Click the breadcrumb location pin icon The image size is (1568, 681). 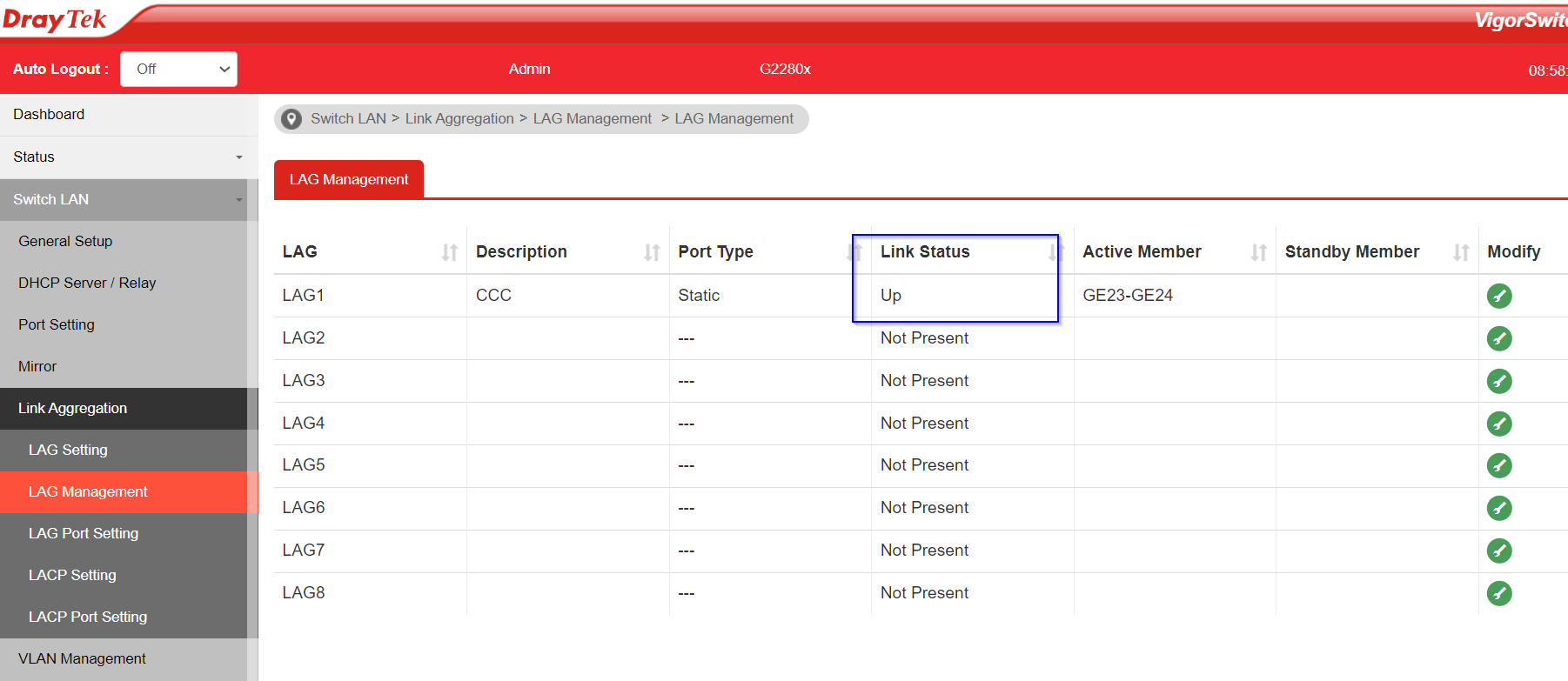[291, 119]
